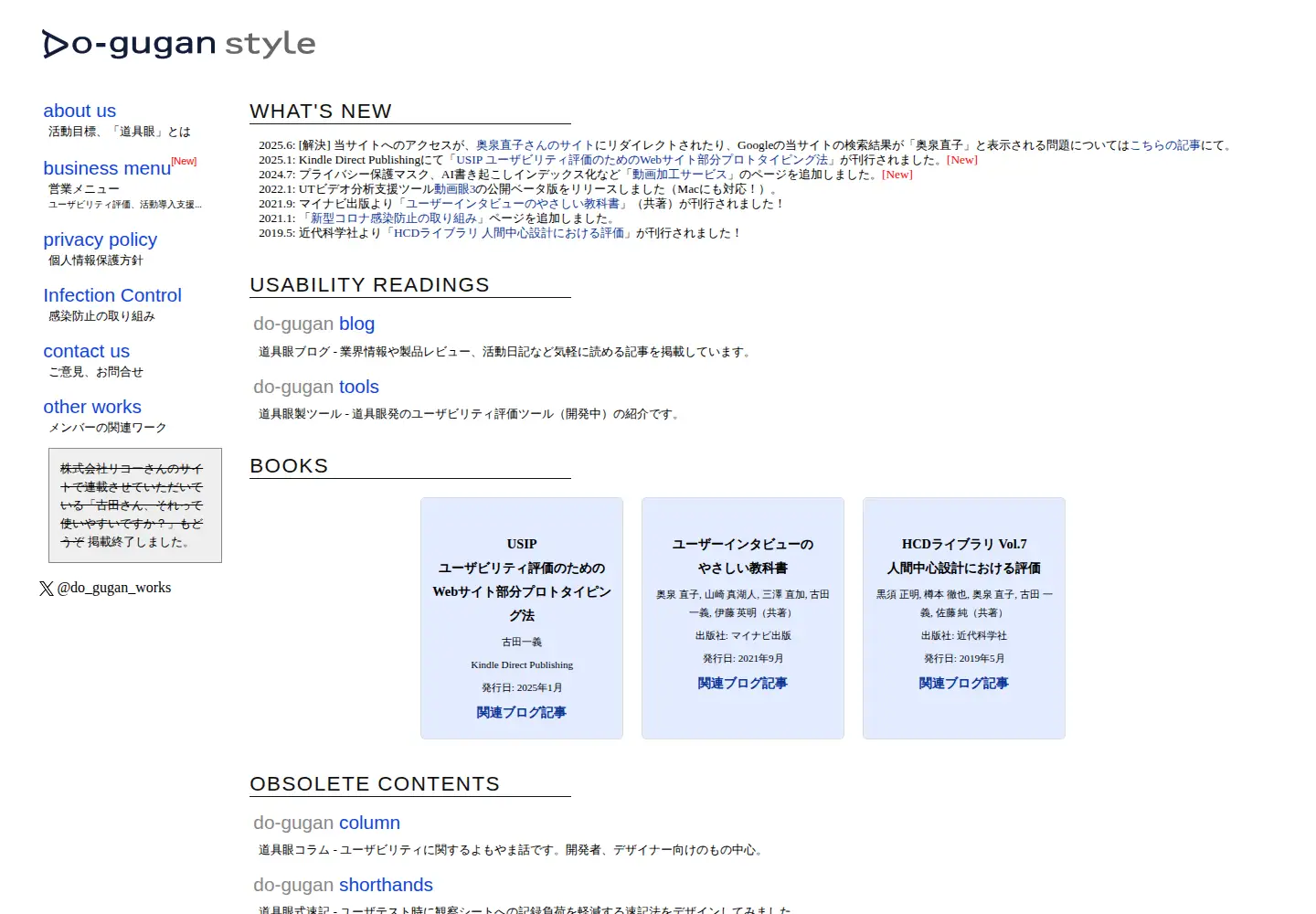Navigate to other works

[x=92, y=407]
